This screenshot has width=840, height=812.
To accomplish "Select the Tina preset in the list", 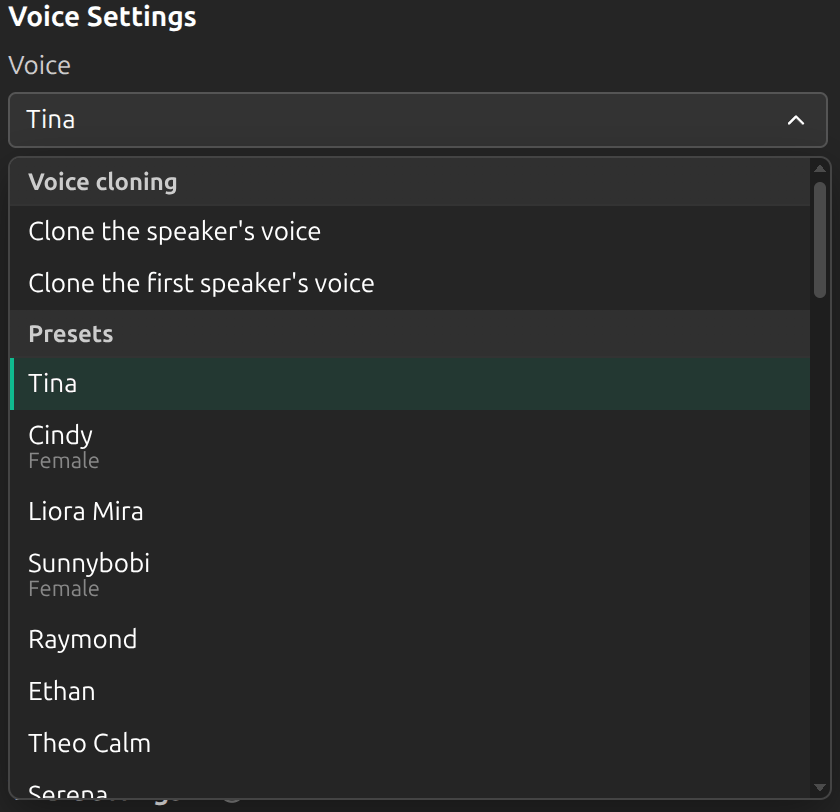I will (x=410, y=384).
